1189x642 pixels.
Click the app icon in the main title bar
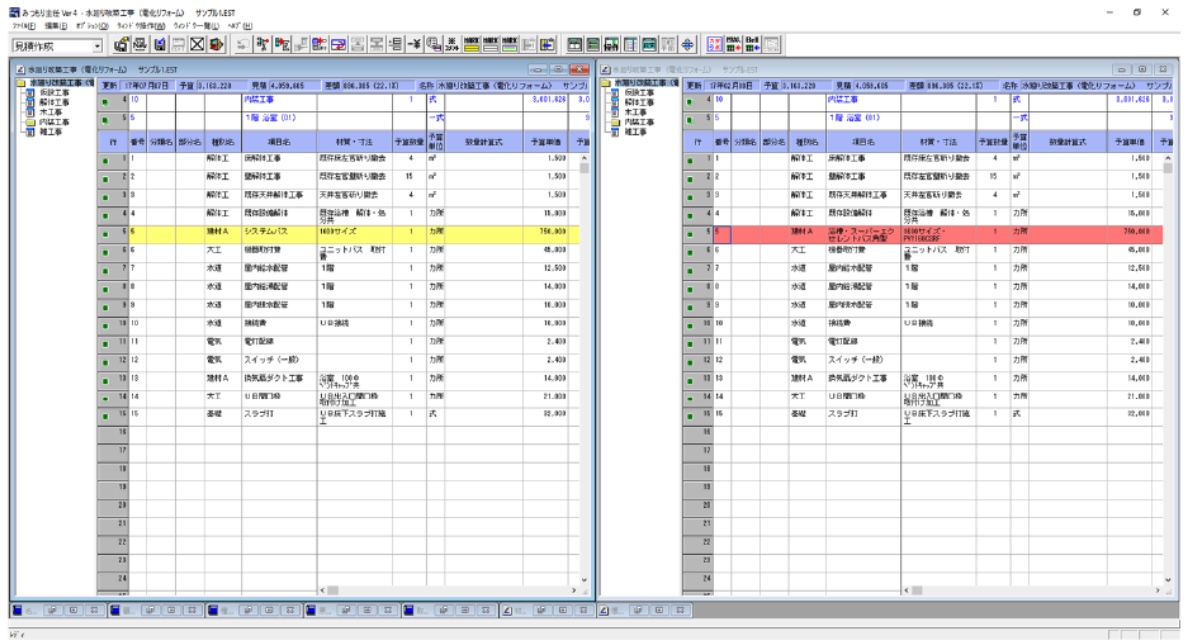point(14,12)
